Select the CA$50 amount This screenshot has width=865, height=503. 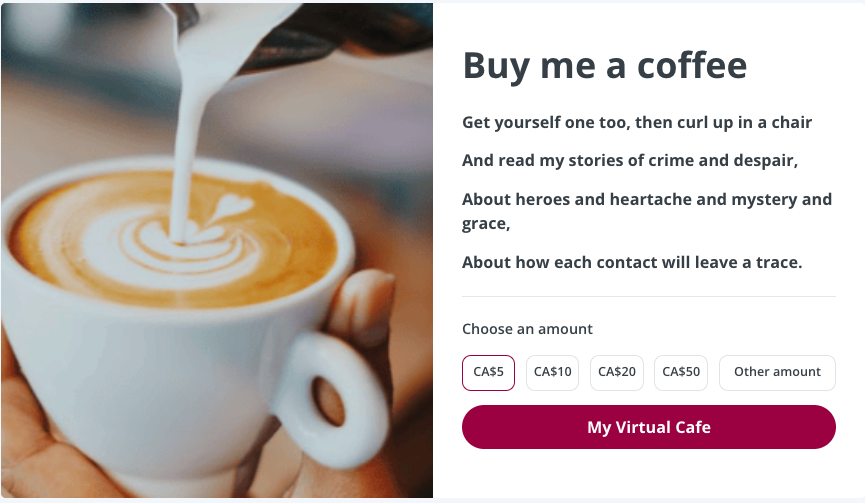point(681,373)
